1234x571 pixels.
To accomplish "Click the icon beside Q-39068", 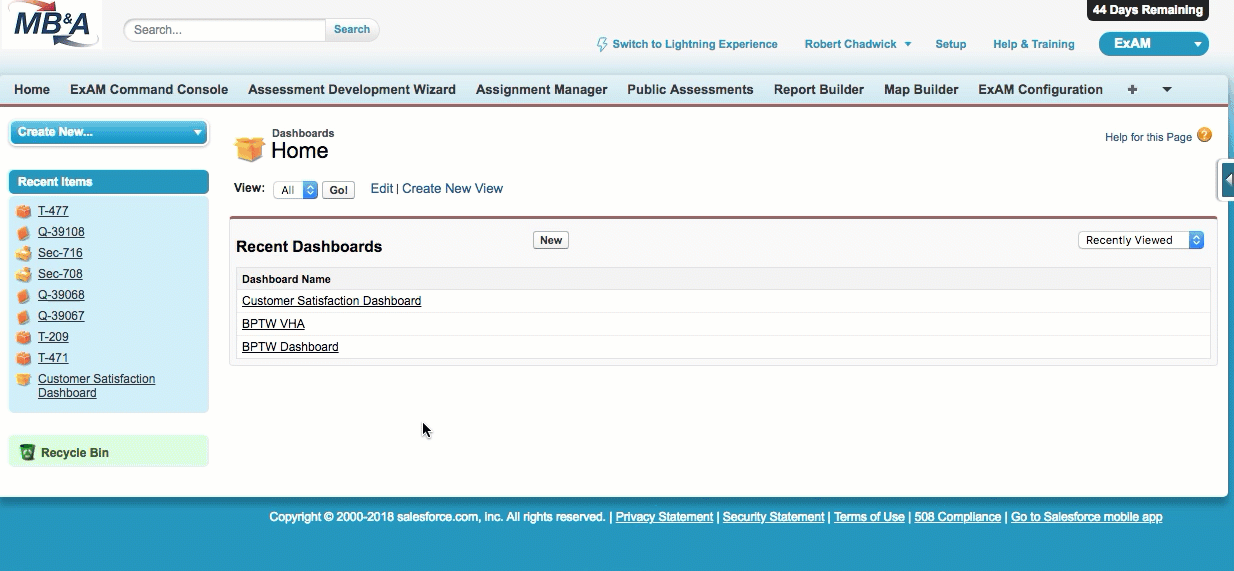I will 24,295.
